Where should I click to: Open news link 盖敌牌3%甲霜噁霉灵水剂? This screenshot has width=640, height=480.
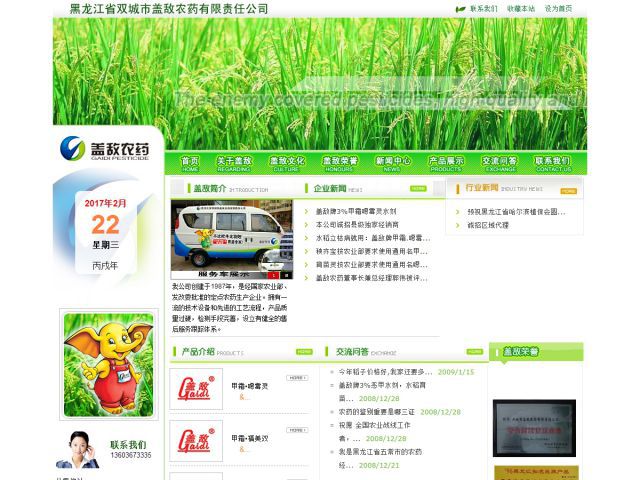tap(356, 212)
